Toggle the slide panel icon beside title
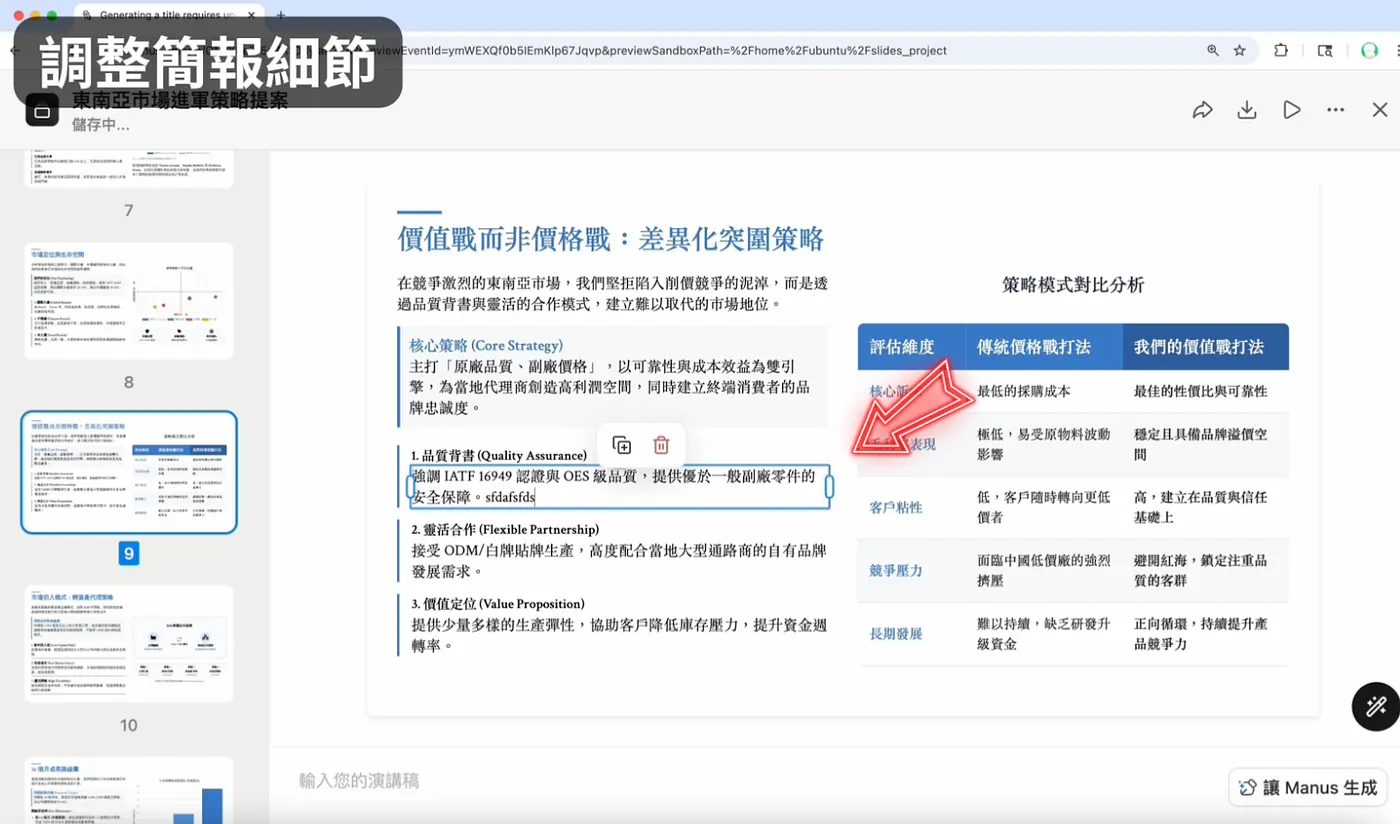The height and width of the screenshot is (824, 1400). [42, 112]
